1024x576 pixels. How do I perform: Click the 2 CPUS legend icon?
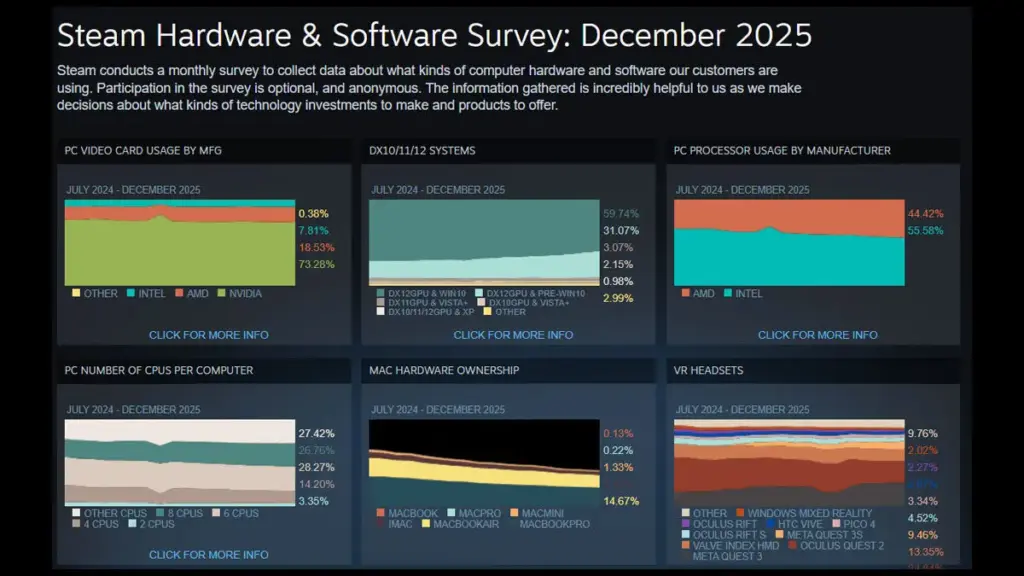[132, 524]
